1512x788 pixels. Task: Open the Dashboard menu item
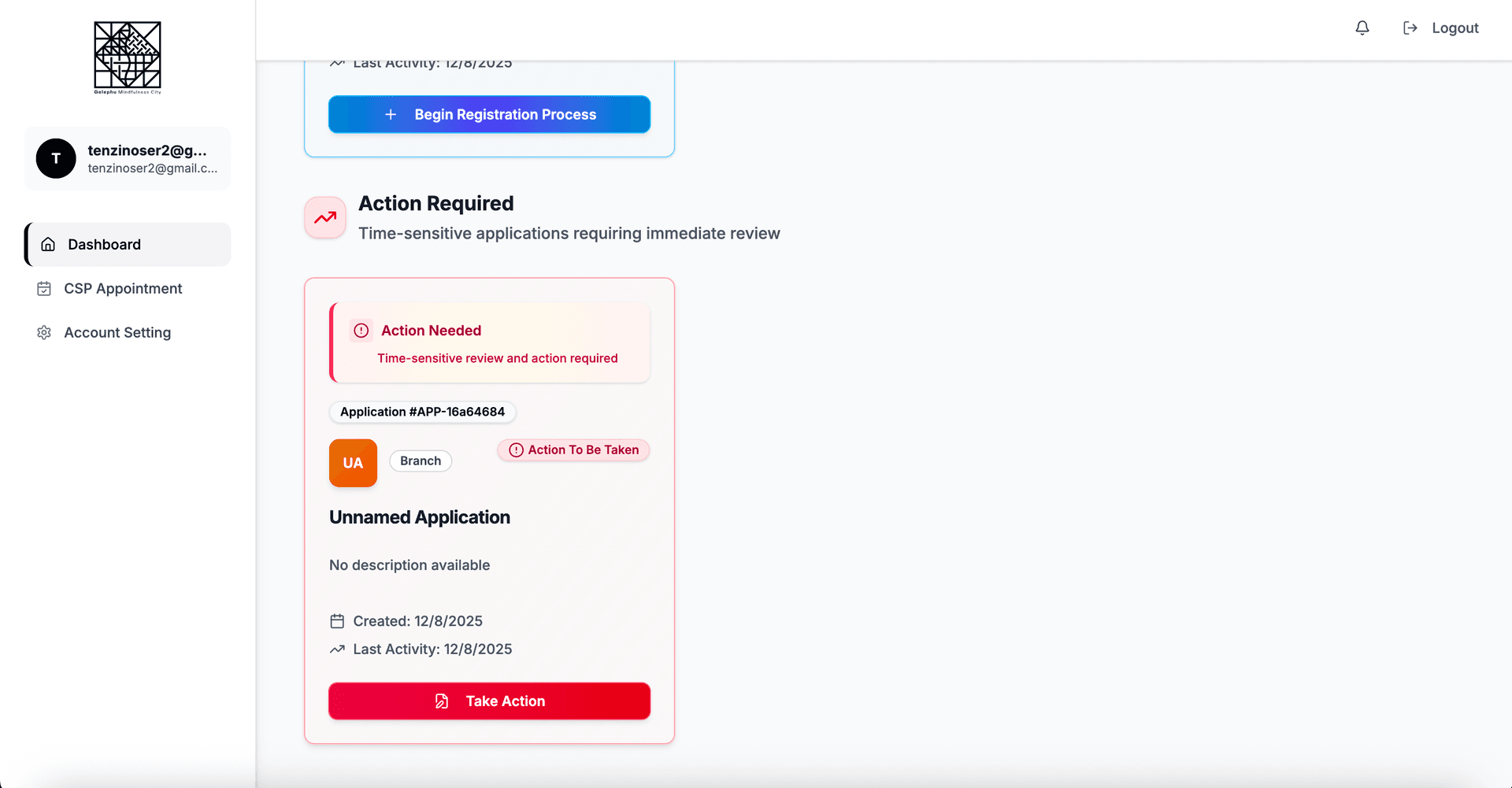tap(105, 245)
